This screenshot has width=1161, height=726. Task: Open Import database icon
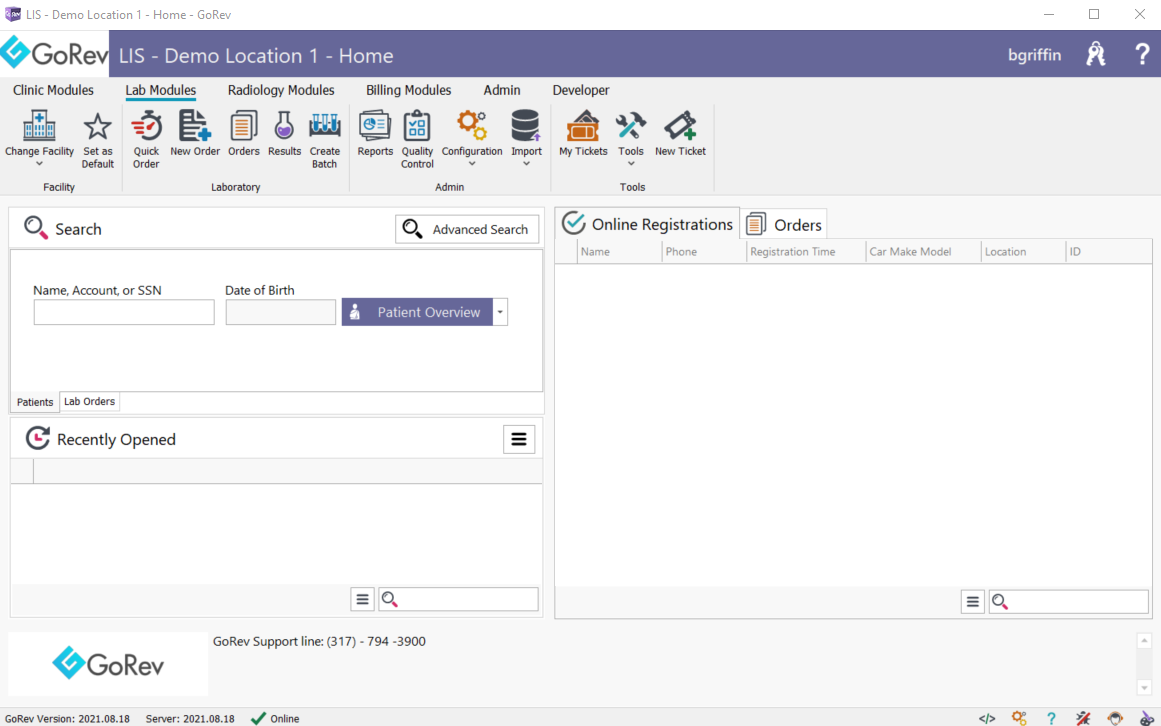(526, 127)
